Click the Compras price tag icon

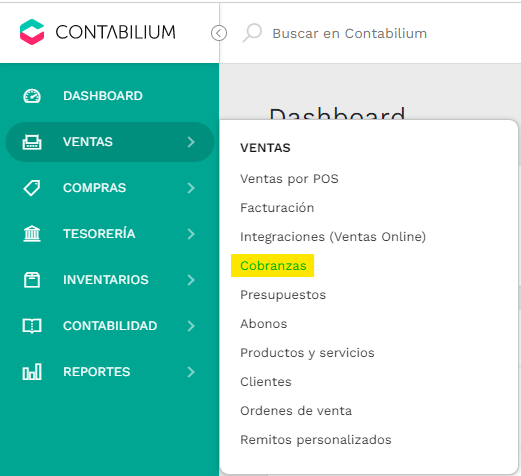click(32, 188)
